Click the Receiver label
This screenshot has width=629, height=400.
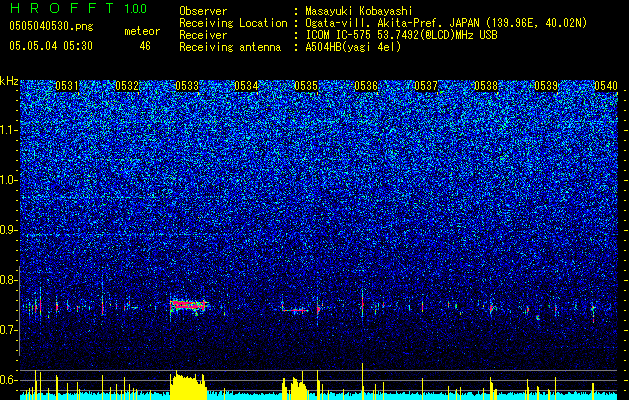point(203,35)
